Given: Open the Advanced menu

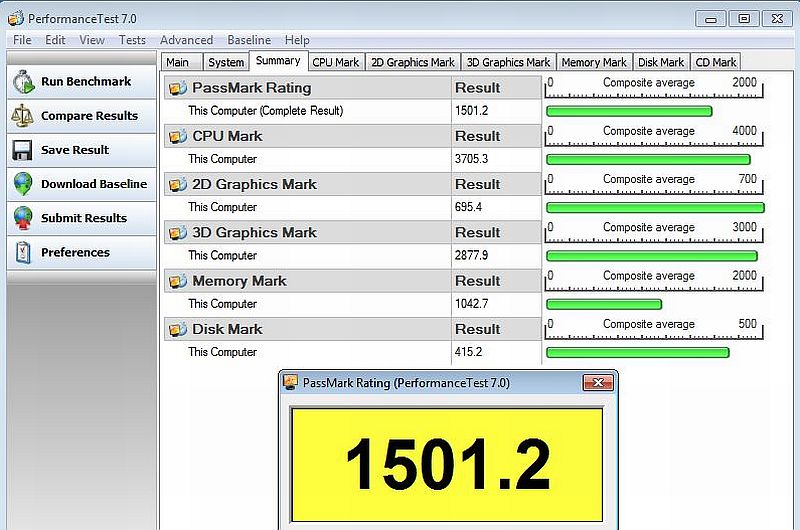Looking at the screenshot, I should click(x=186, y=40).
